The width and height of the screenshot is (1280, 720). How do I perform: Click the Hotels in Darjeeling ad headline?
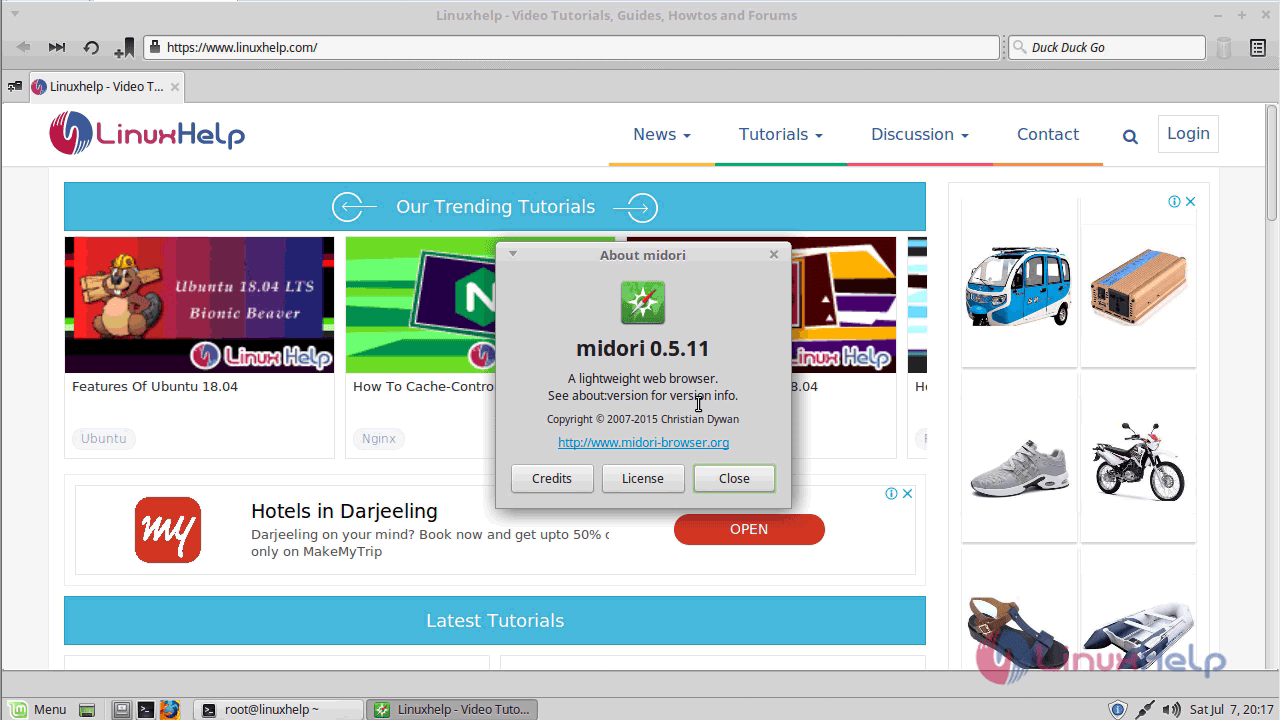(x=344, y=511)
